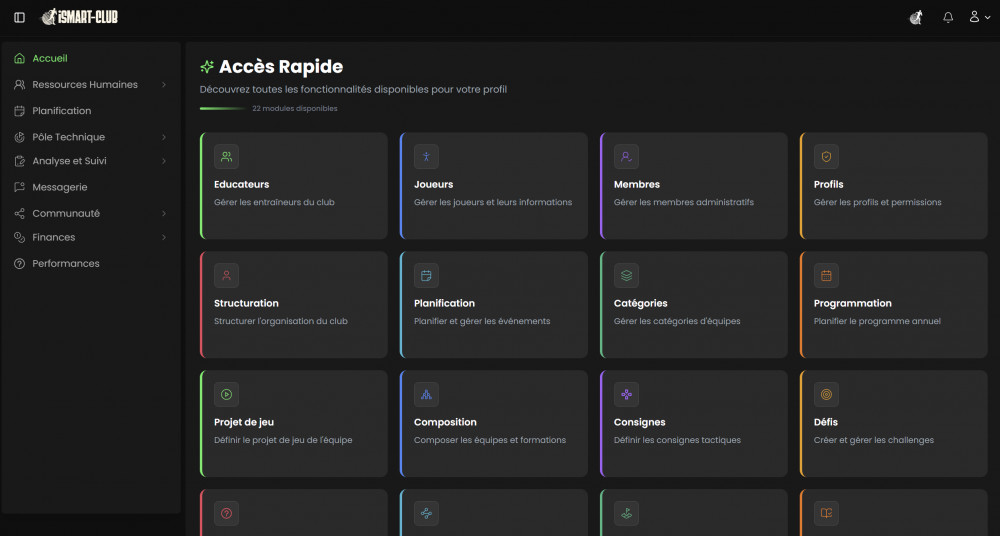Open Planification from the sidebar
The width and height of the screenshot is (1000, 536).
(x=61, y=111)
